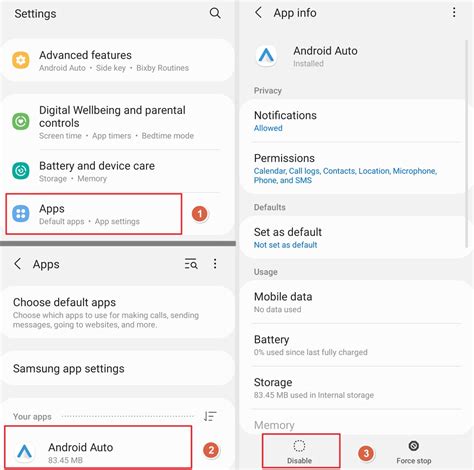This screenshot has width=474, height=470.
Task: Tap the blue Apps grid icon
Action: tap(21, 214)
